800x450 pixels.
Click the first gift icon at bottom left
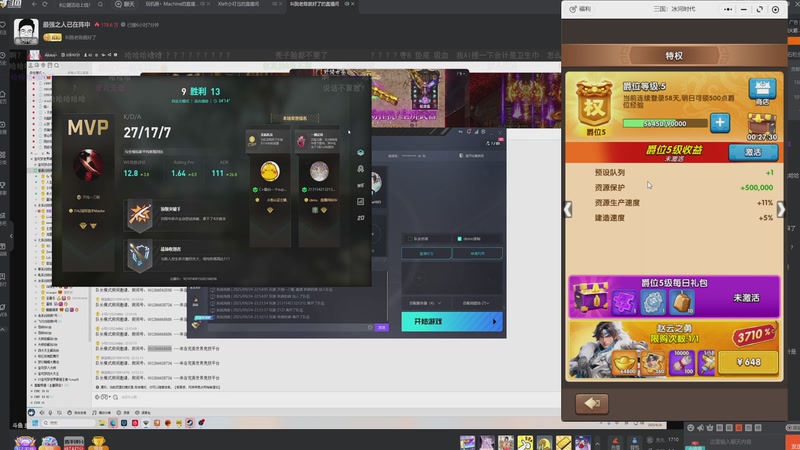(24, 443)
